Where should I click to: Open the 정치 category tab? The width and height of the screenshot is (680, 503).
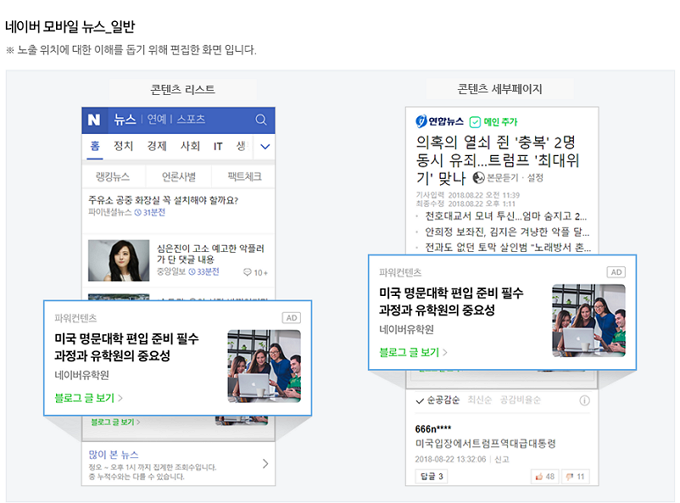click(123, 146)
